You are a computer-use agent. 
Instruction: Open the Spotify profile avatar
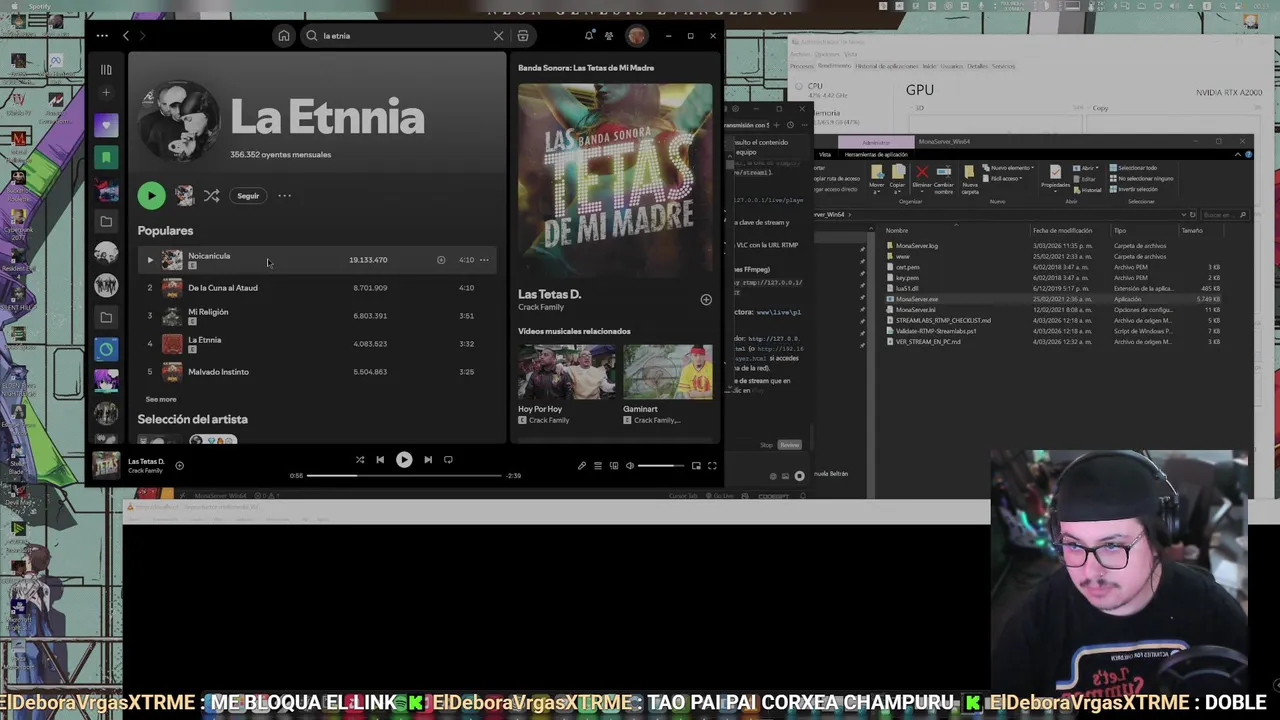(637, 36)
